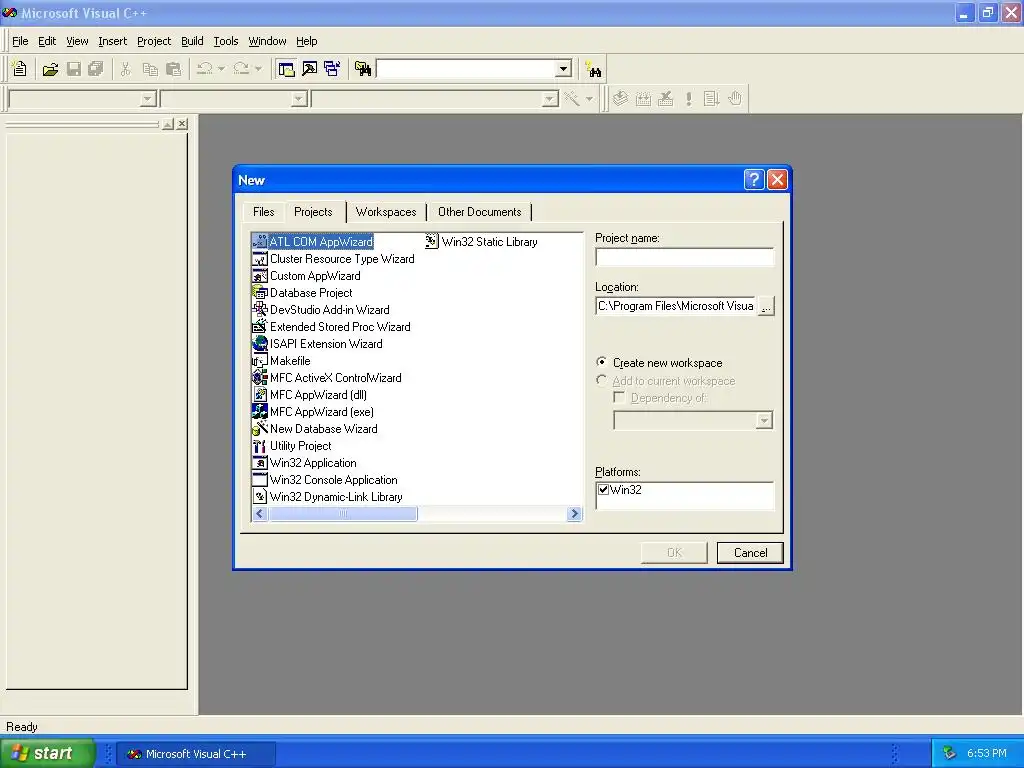
Task: Click the Open file toolbar icon
Action: 50,69
